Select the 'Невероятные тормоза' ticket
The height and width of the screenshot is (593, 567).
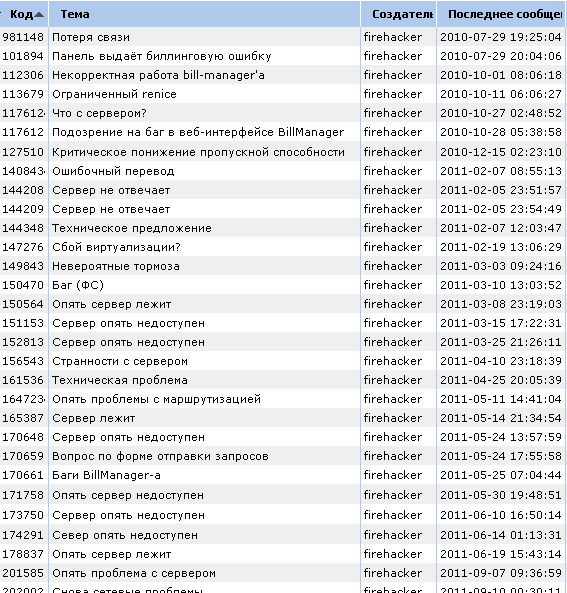pyautogui.click(x=283, y=266)
